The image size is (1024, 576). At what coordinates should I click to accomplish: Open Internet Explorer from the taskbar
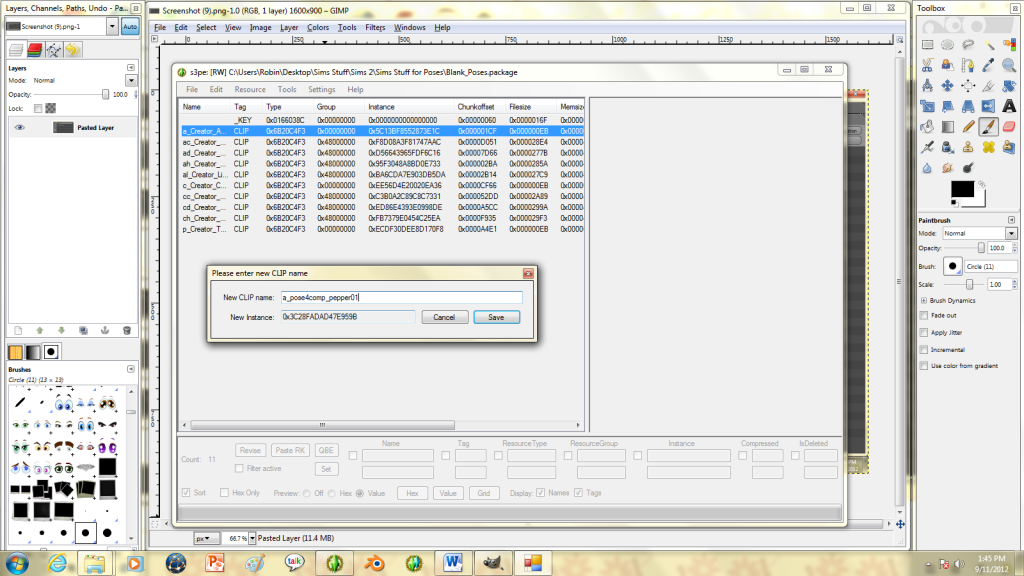tap(57, 563)
